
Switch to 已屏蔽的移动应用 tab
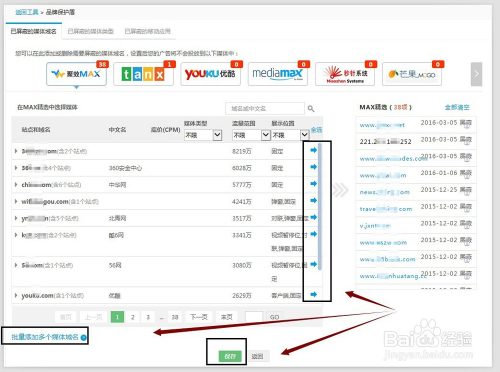[148, 31]
